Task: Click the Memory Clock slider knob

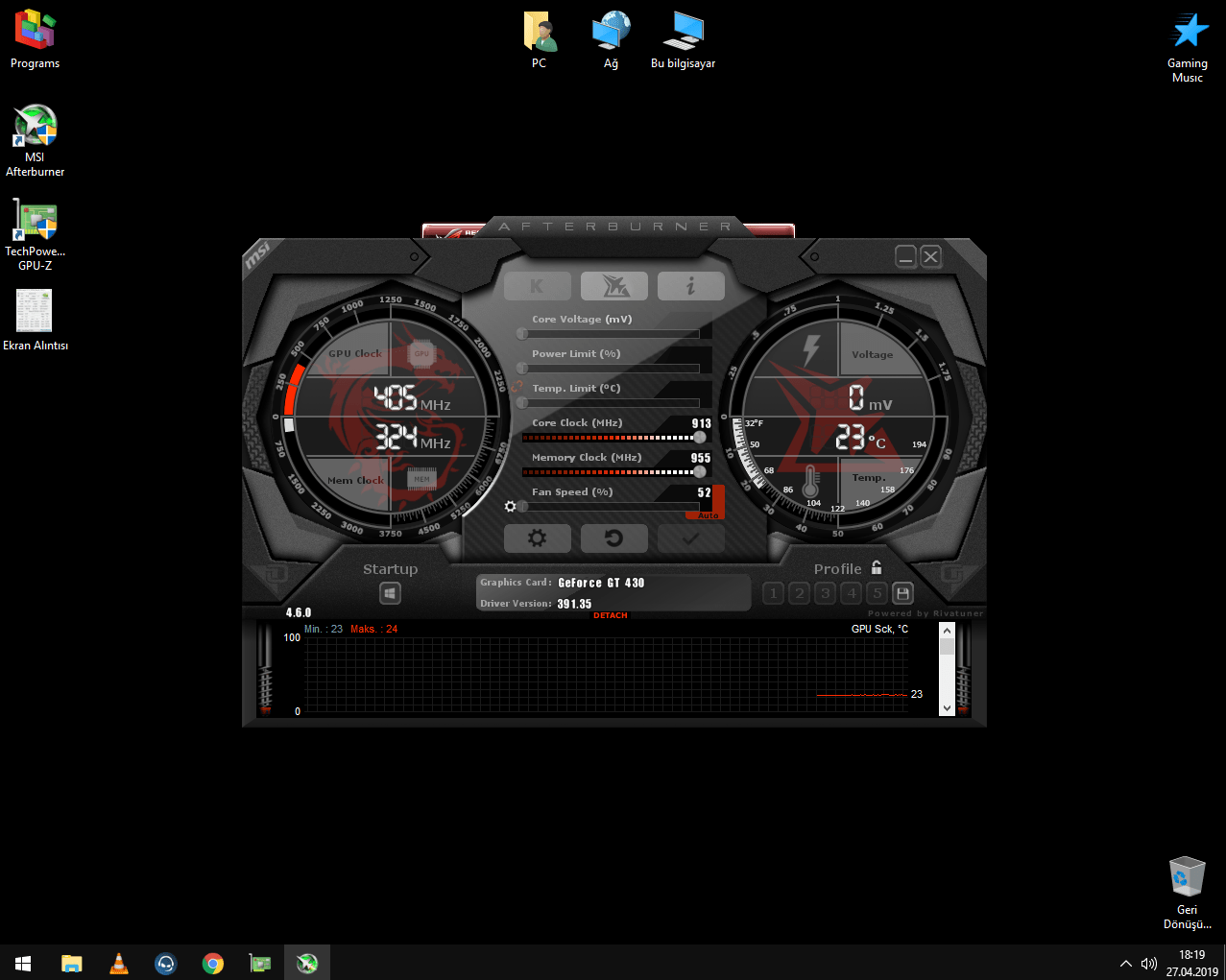Action: pos(700,472)
